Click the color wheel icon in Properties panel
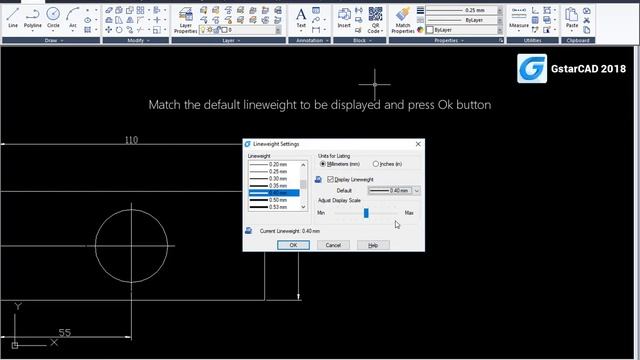Viewport: 640px width, 360px height. (x=420, y=30)
